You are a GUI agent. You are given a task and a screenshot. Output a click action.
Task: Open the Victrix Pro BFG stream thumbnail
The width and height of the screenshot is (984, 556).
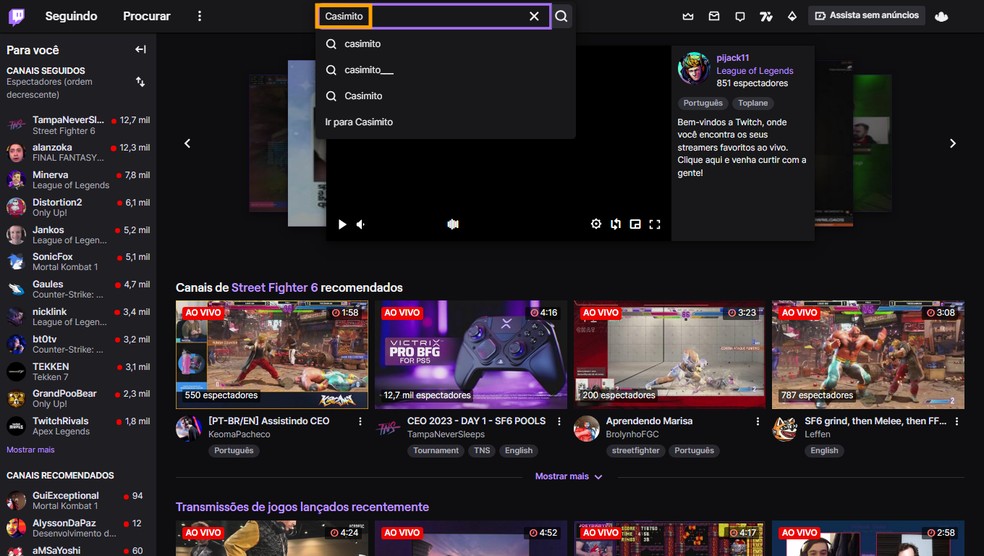click(x=471, y=355)
